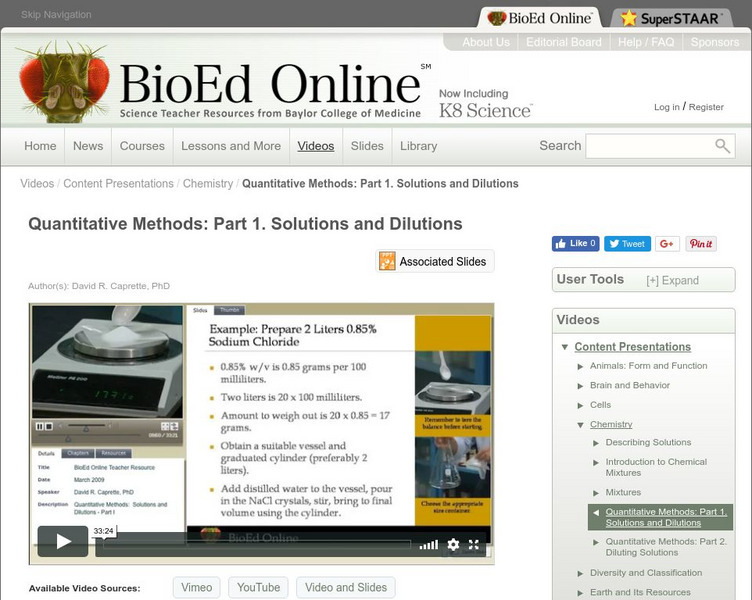This screenshot has width=752, height=600.
Task: Open the Chemistry sidebar link
Action: point(611,424)
